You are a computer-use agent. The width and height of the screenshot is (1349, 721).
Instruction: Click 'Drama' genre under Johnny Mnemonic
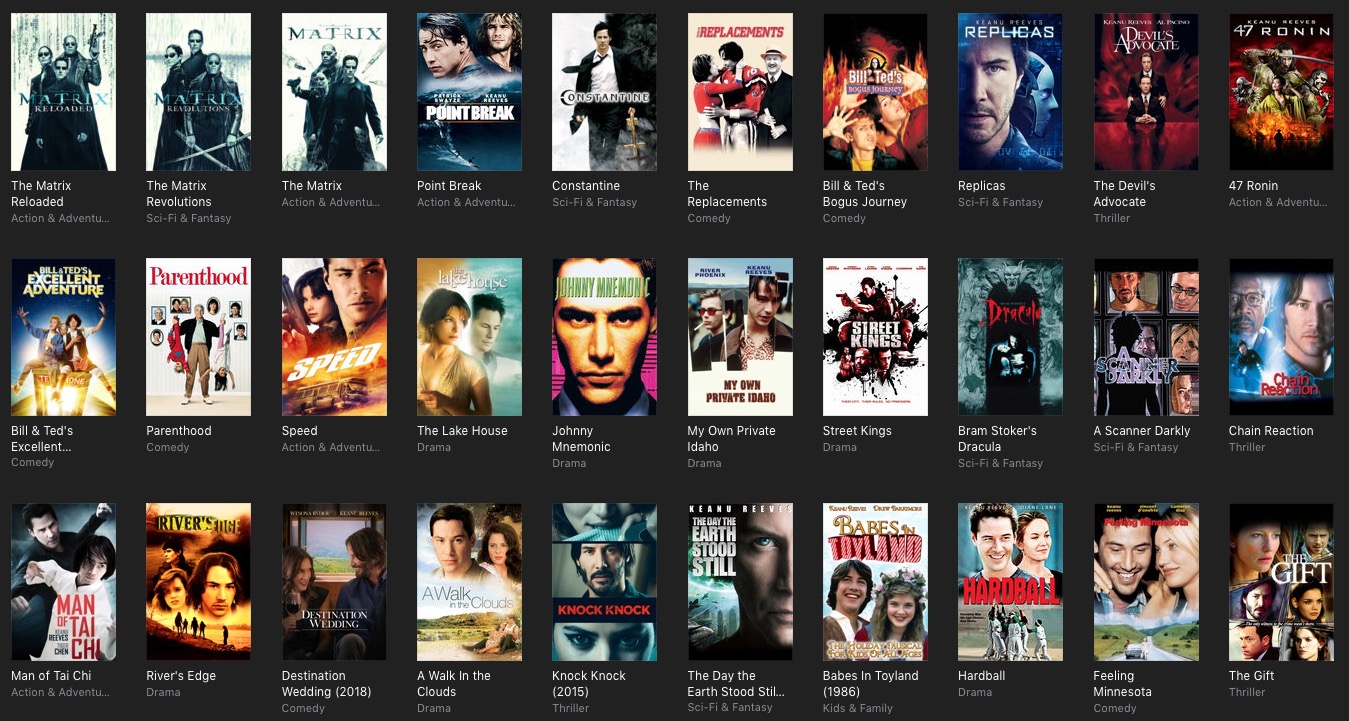[569, 463]
